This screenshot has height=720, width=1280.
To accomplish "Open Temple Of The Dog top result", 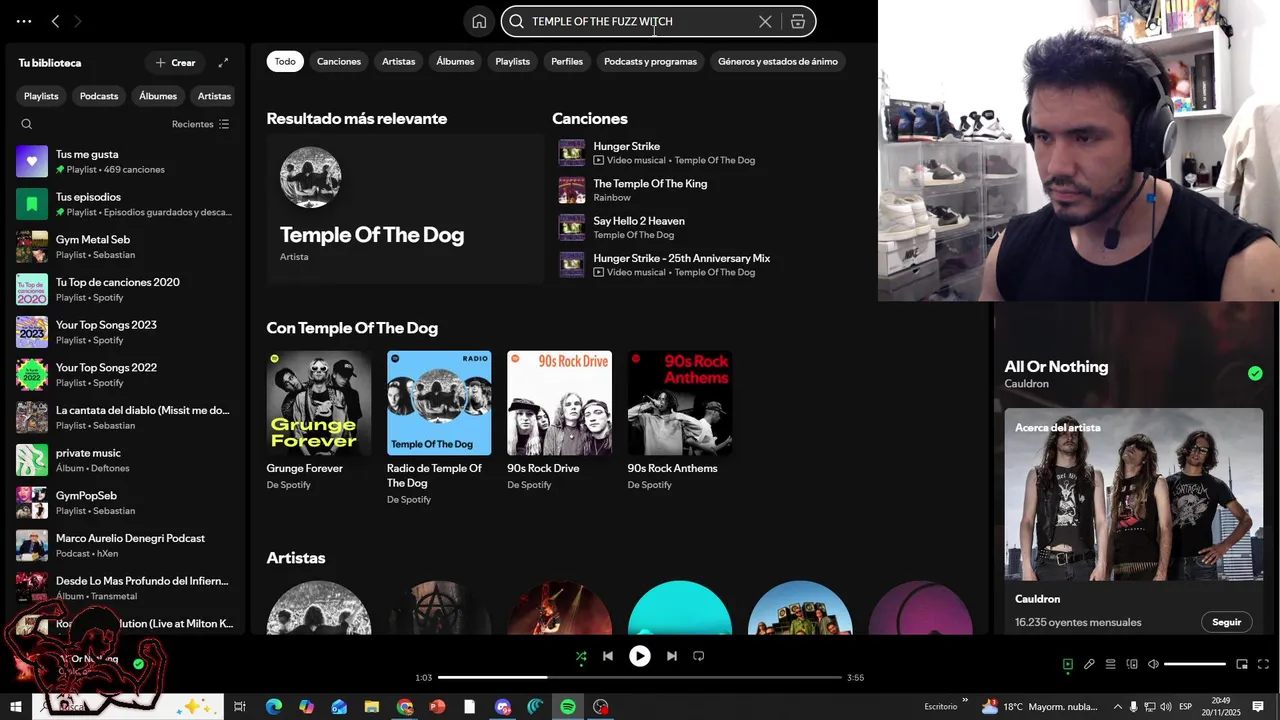I will pos(405,209).
